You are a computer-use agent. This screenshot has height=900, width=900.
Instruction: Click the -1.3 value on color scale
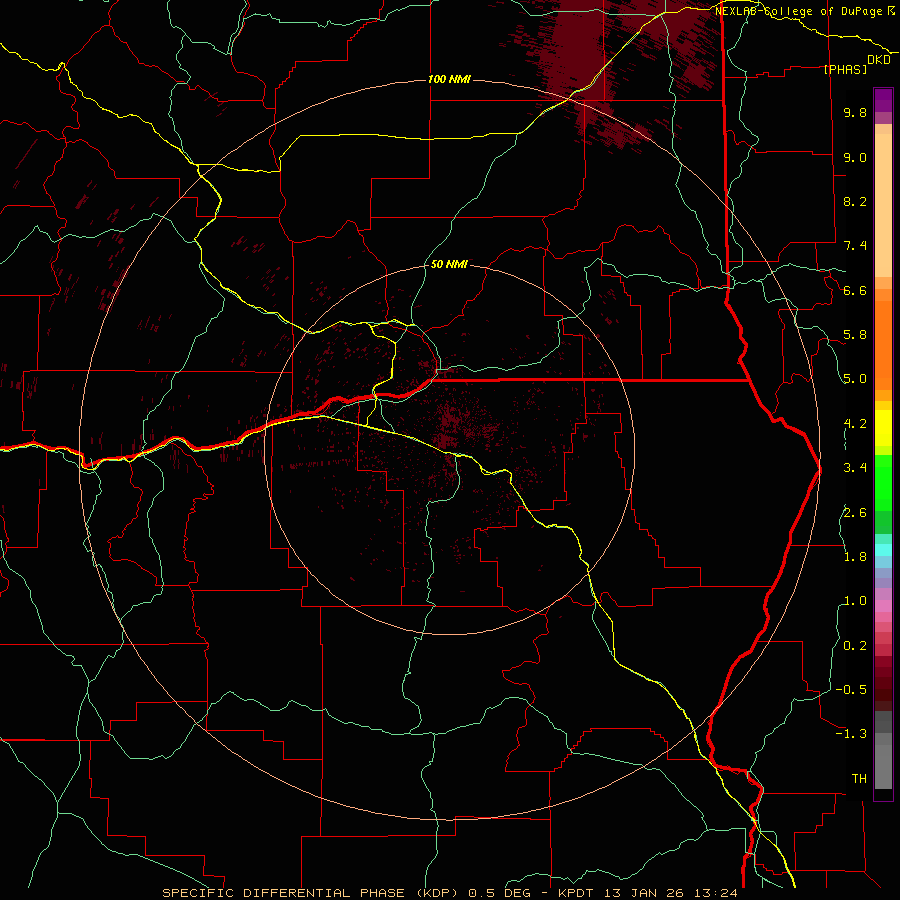tap(851, 734)
